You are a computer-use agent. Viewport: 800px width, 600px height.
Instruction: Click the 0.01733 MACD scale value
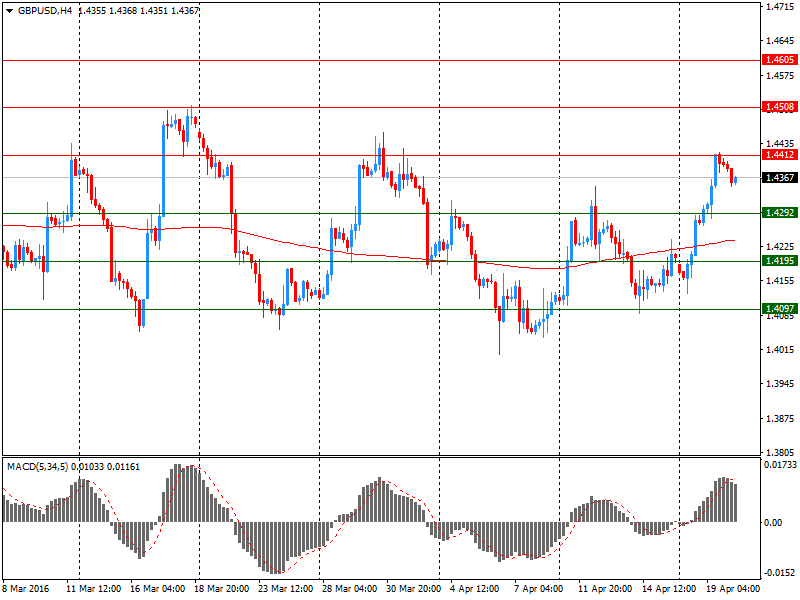781,465
